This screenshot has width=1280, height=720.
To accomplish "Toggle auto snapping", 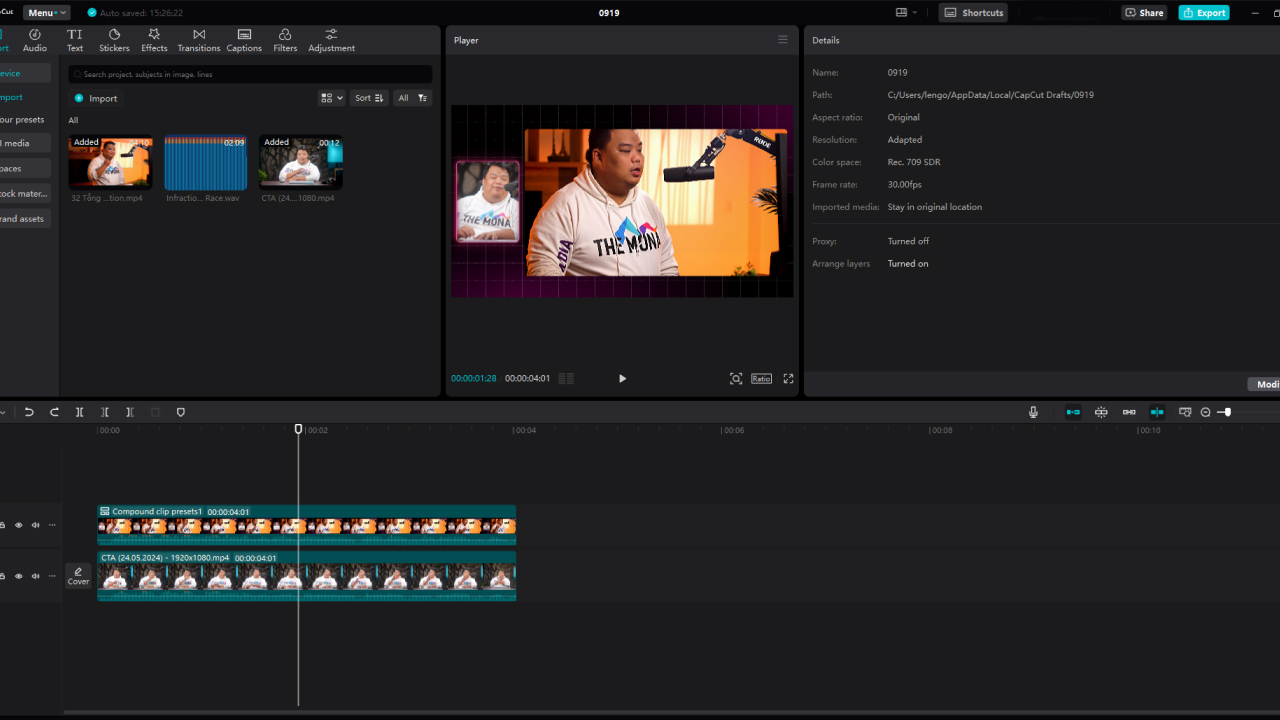I will pos(1101,412).
